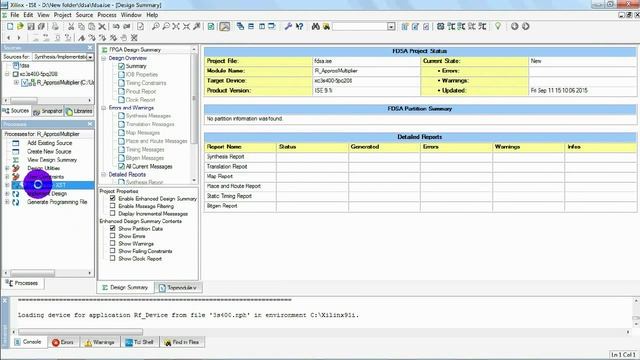The height and width of the screenshot is (360, 640).
Task: Click the Cut scissors icon
Action: coord(71,27)
